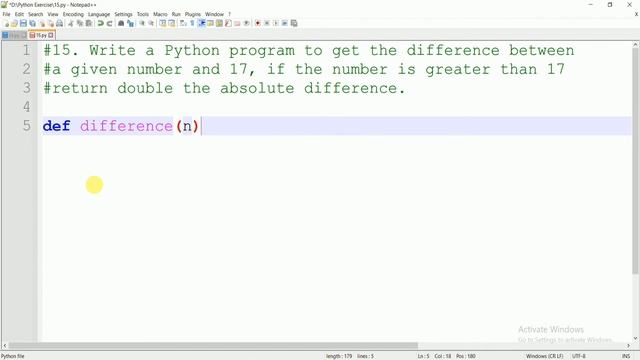The height and width of the screenshot is (360, 640).
Task: Click the small X below the window close button
Action: [636, 14]
